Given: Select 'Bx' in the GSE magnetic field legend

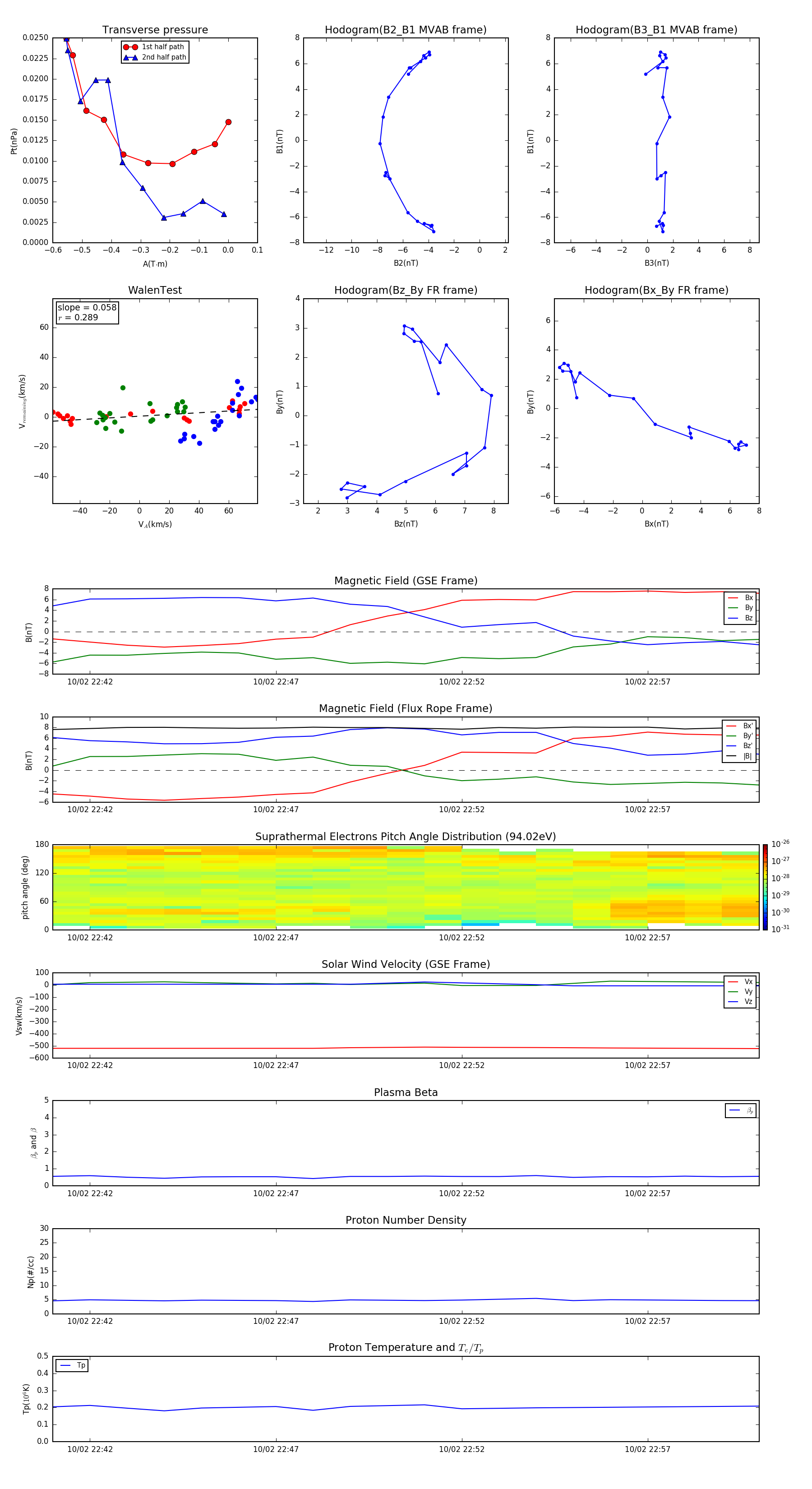Looking at the screenshot, I should pos(741,598).
